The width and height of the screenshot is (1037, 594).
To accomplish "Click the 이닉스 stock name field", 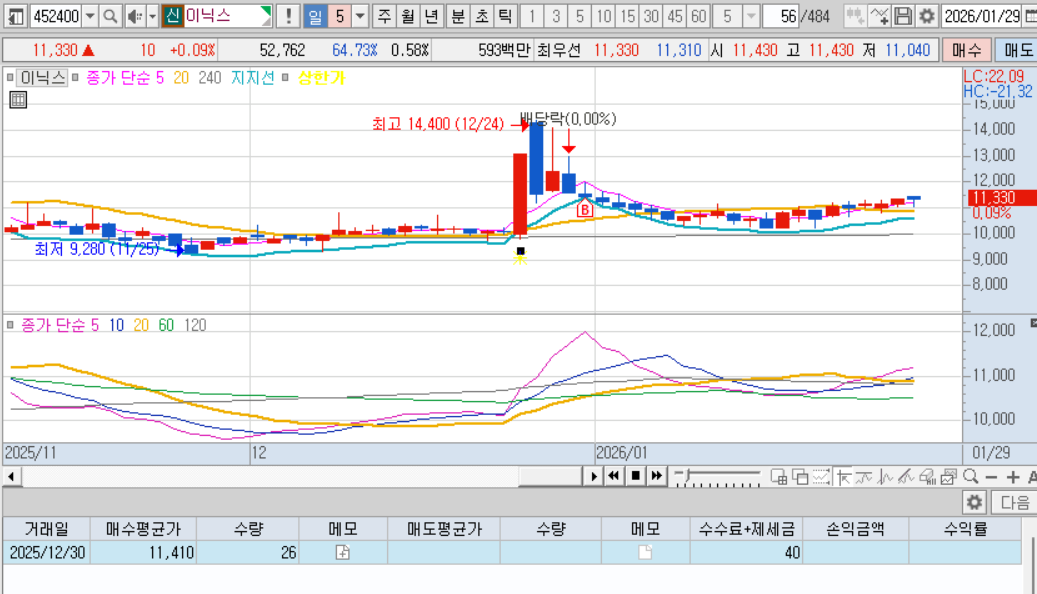I will (x=226, y=16).
